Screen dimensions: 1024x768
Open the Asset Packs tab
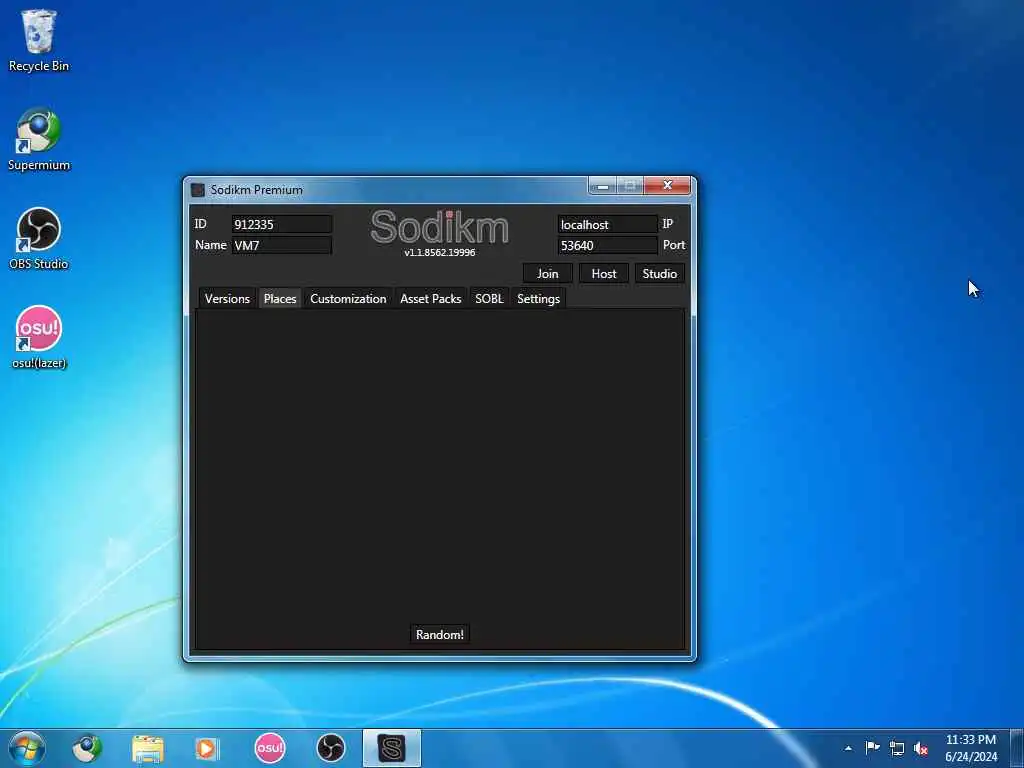coord(430,298)
